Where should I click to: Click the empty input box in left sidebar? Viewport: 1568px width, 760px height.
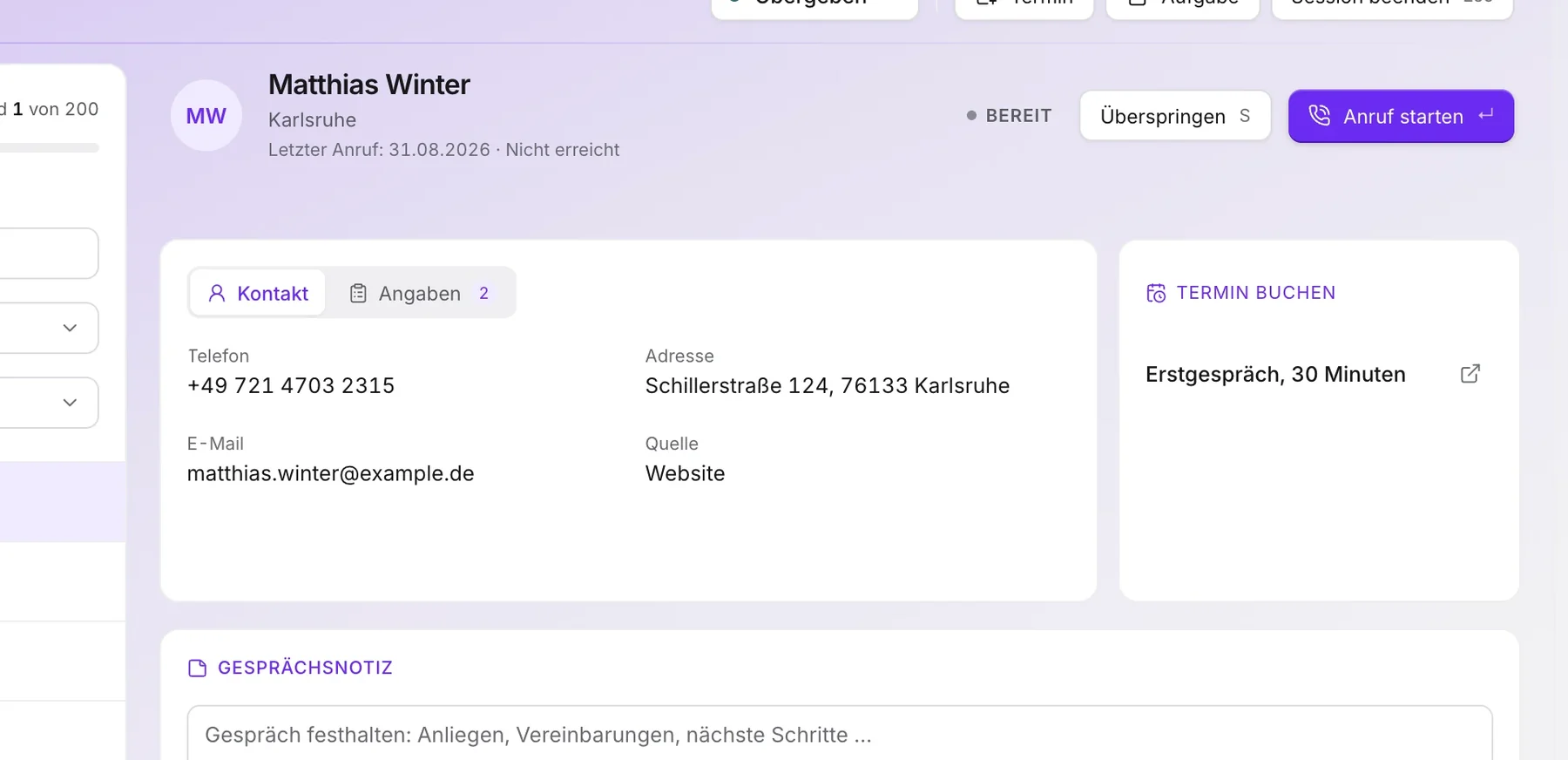pyautogui.click(x=49, y=254)
